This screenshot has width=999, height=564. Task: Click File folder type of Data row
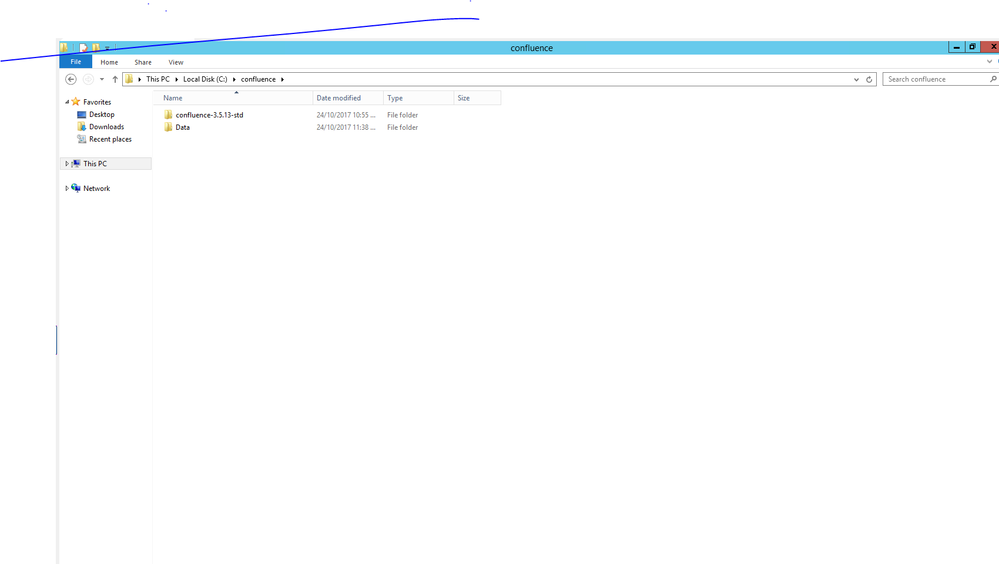403,127
